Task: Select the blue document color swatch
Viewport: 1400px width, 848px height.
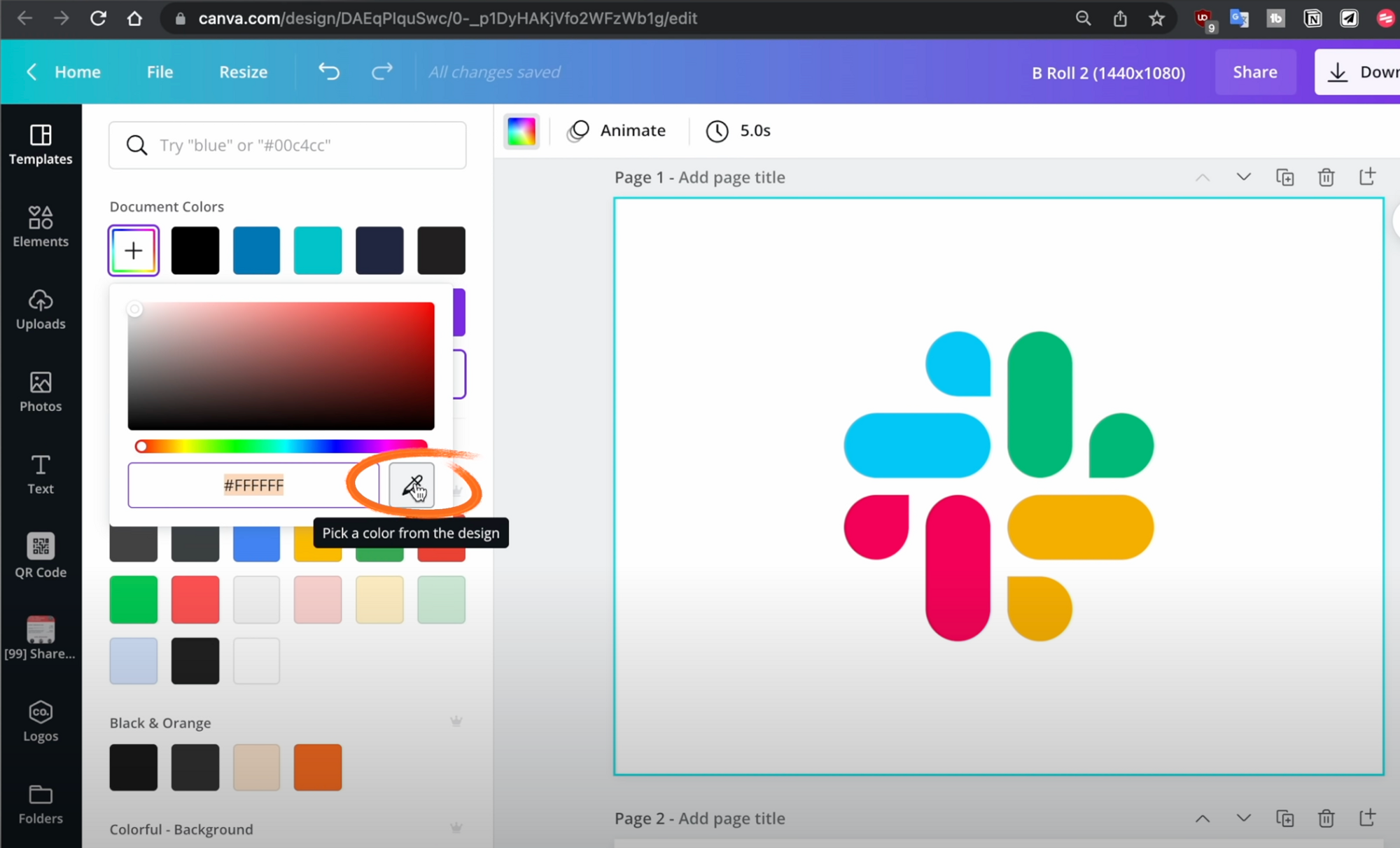Action: [256, 251]
